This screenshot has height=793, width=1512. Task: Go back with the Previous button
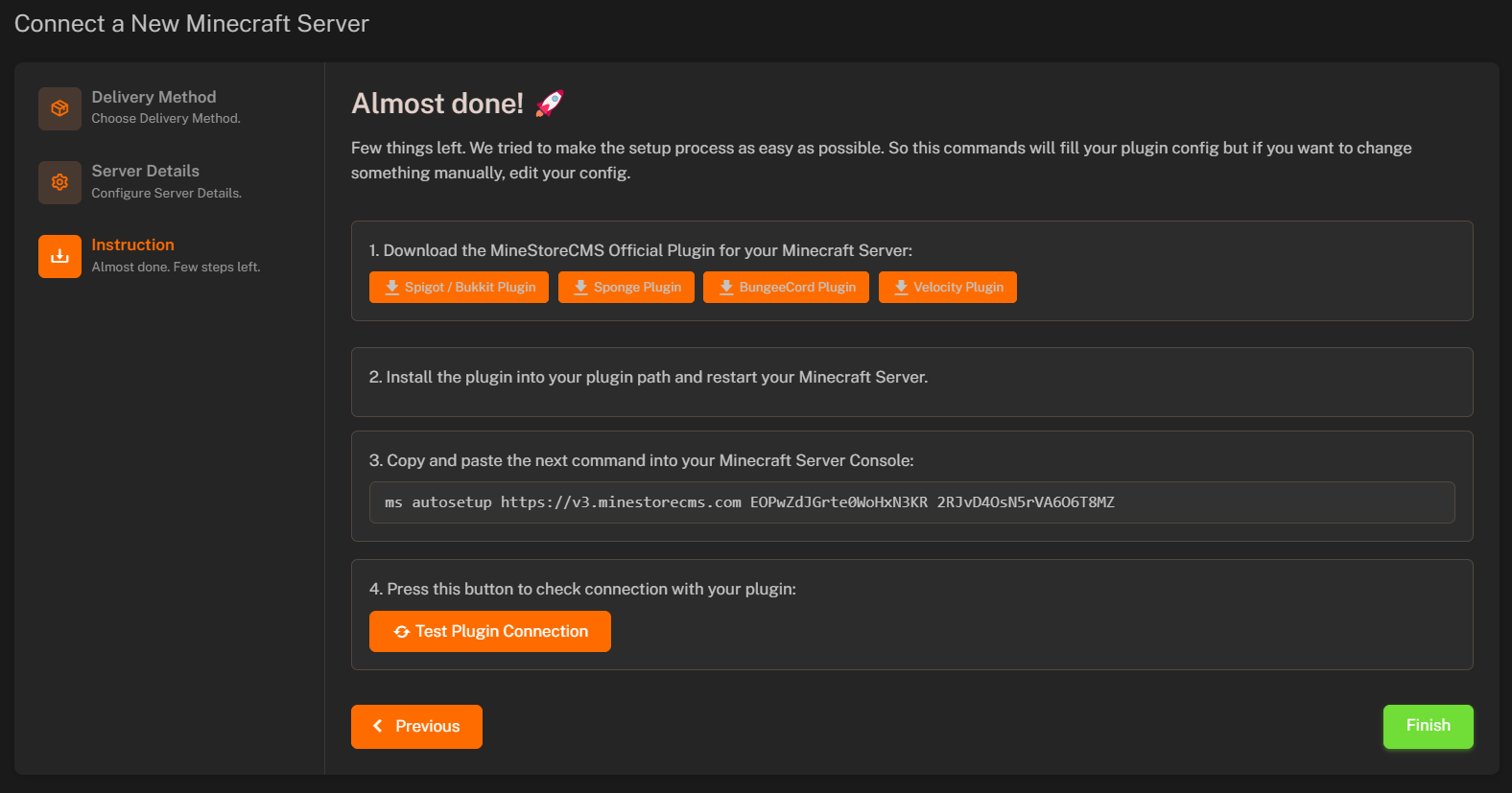tap(416, 727)
